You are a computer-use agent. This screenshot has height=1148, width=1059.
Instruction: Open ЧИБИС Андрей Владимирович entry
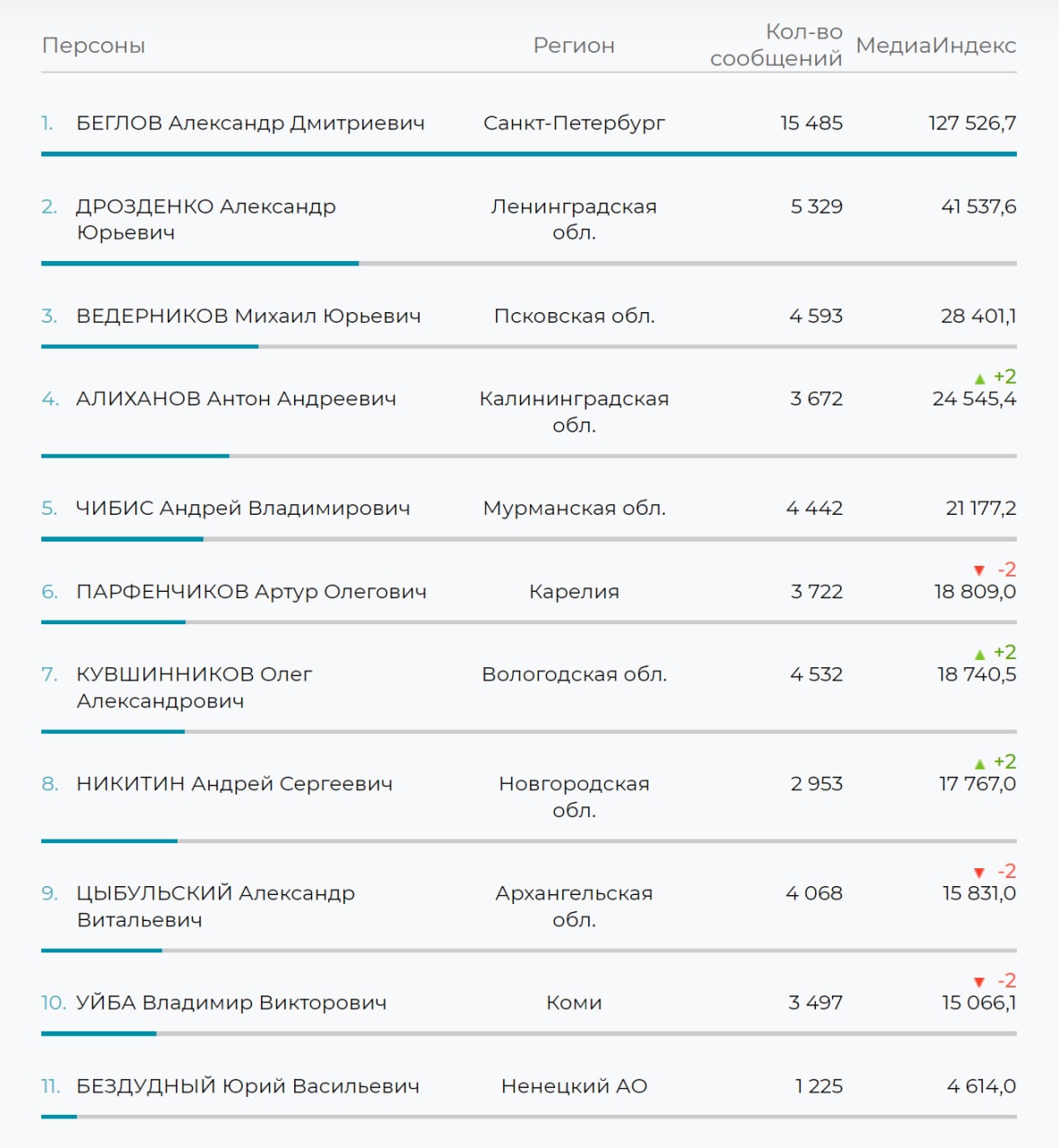point(243,509)
